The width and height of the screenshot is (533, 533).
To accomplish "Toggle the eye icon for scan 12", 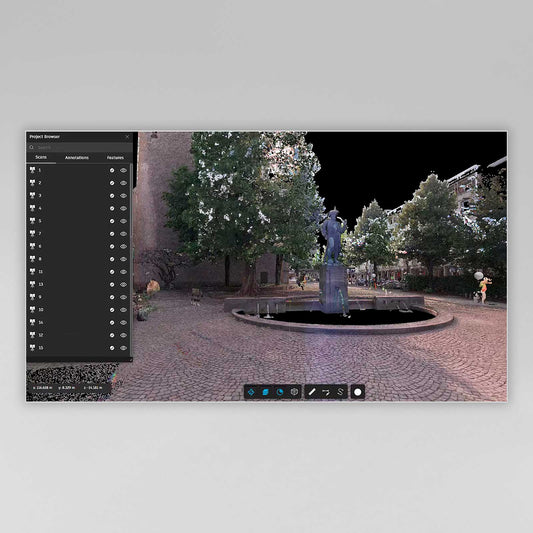I will [123, 335].
